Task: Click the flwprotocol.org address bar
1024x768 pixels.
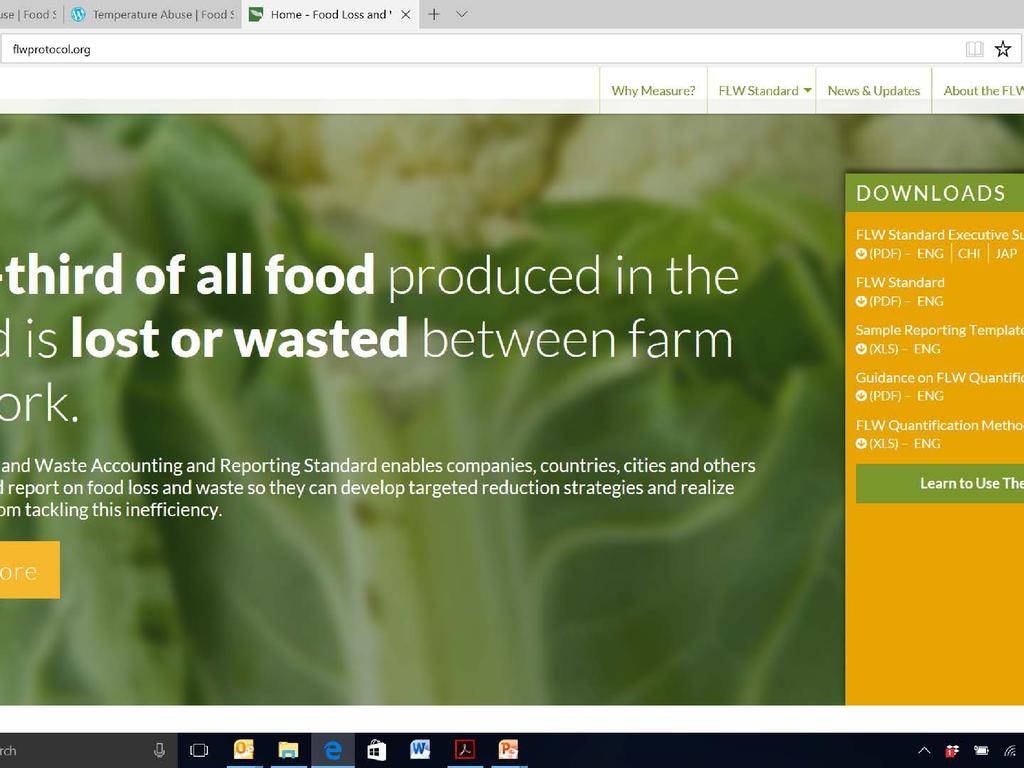Action: (480, 49)
